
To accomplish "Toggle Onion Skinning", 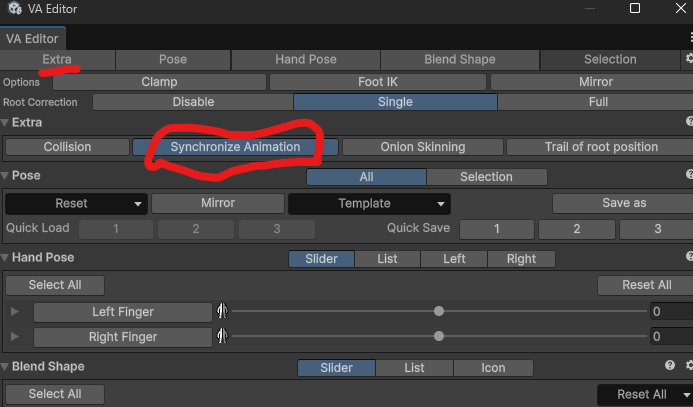I will pyautogui.click(x=423, y=147).
